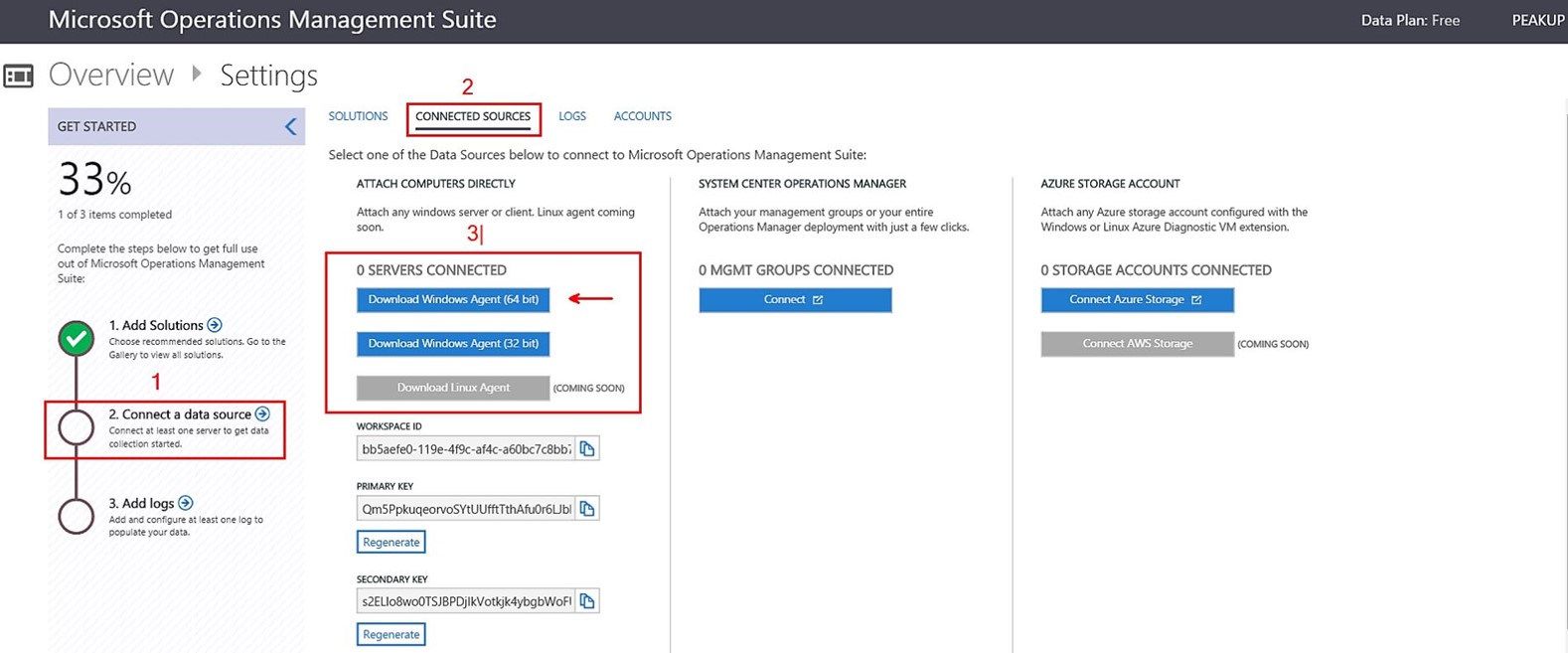Open step 2 Connect a data source

(180, 414)
